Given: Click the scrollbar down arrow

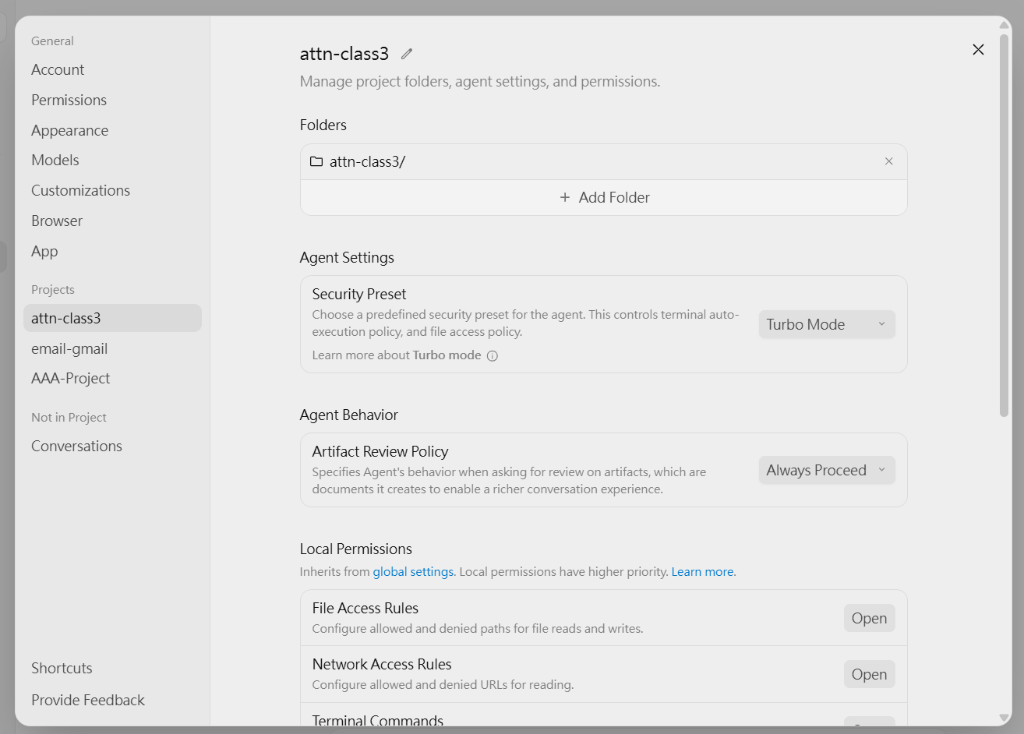Looking at the screenshot, I should click(1004, 718).
